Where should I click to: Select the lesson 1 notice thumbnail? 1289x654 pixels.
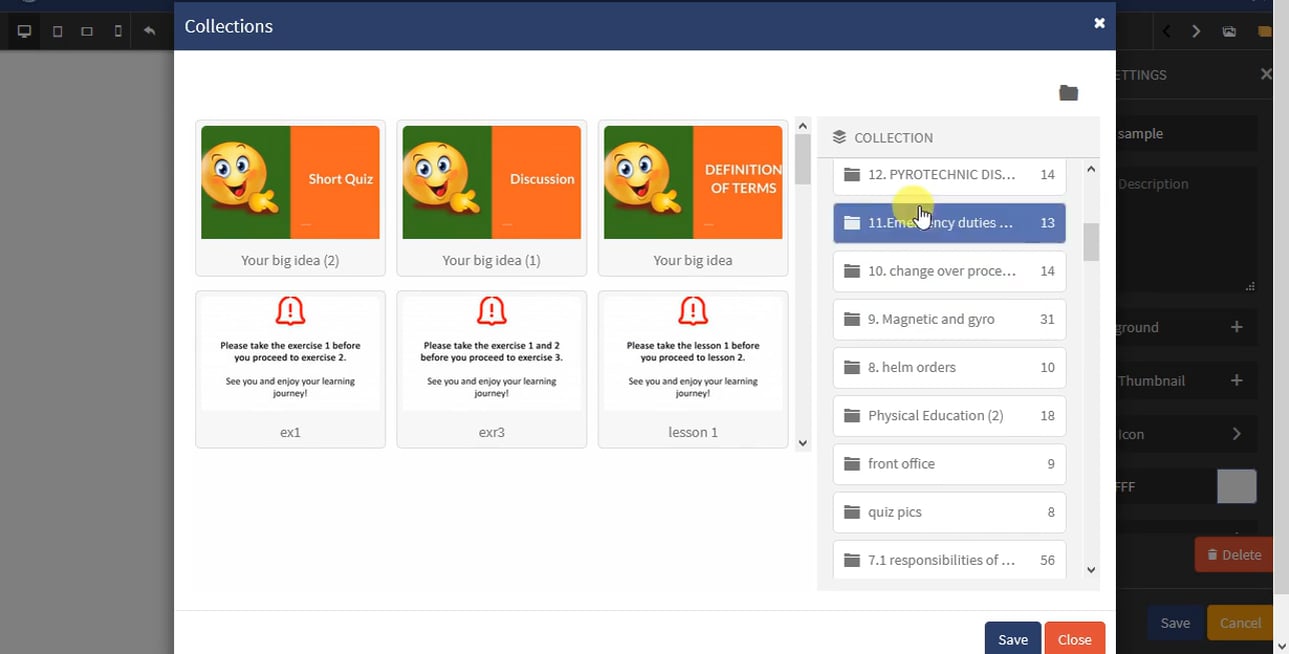pyautogui.click(x=693, y=369)
